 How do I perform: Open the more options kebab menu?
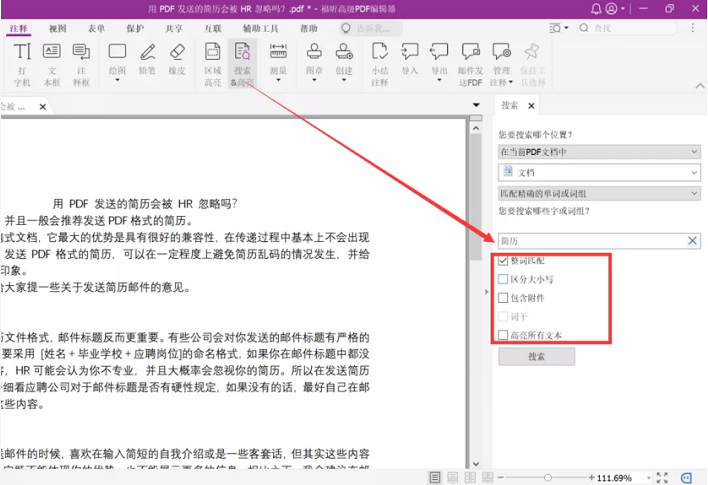693,28
